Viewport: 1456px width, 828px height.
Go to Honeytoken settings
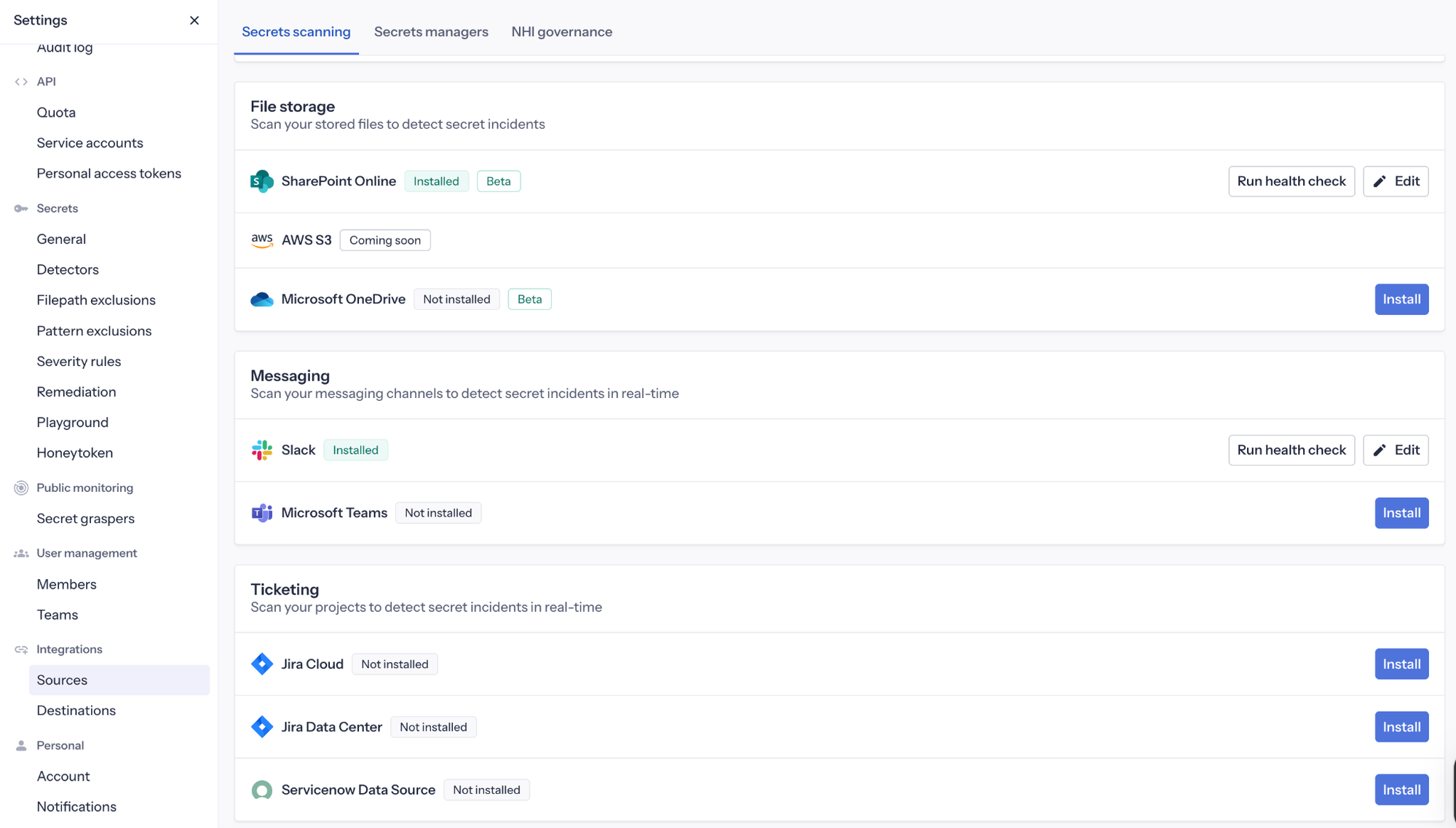coord(75,453)
